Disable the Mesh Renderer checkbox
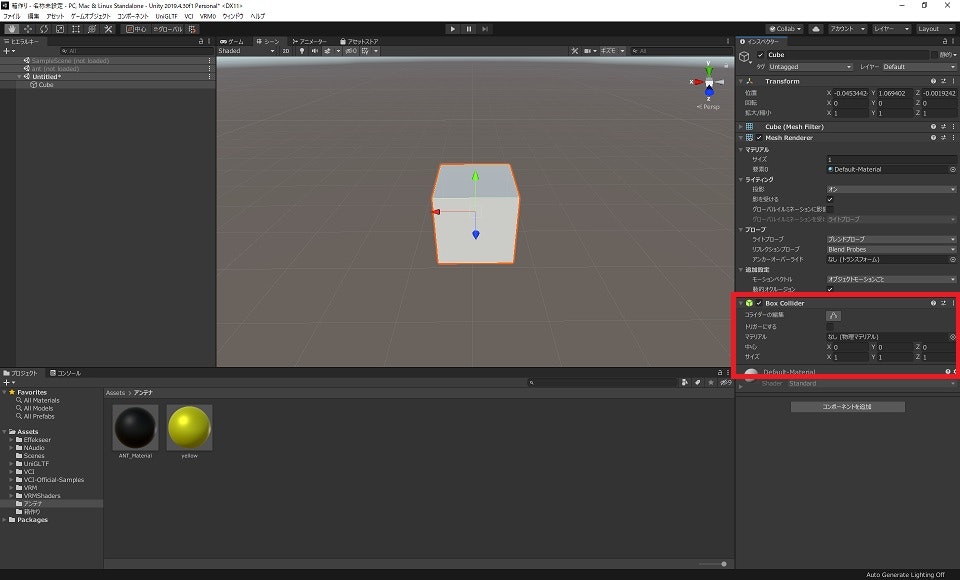 (x=759, y=138)
